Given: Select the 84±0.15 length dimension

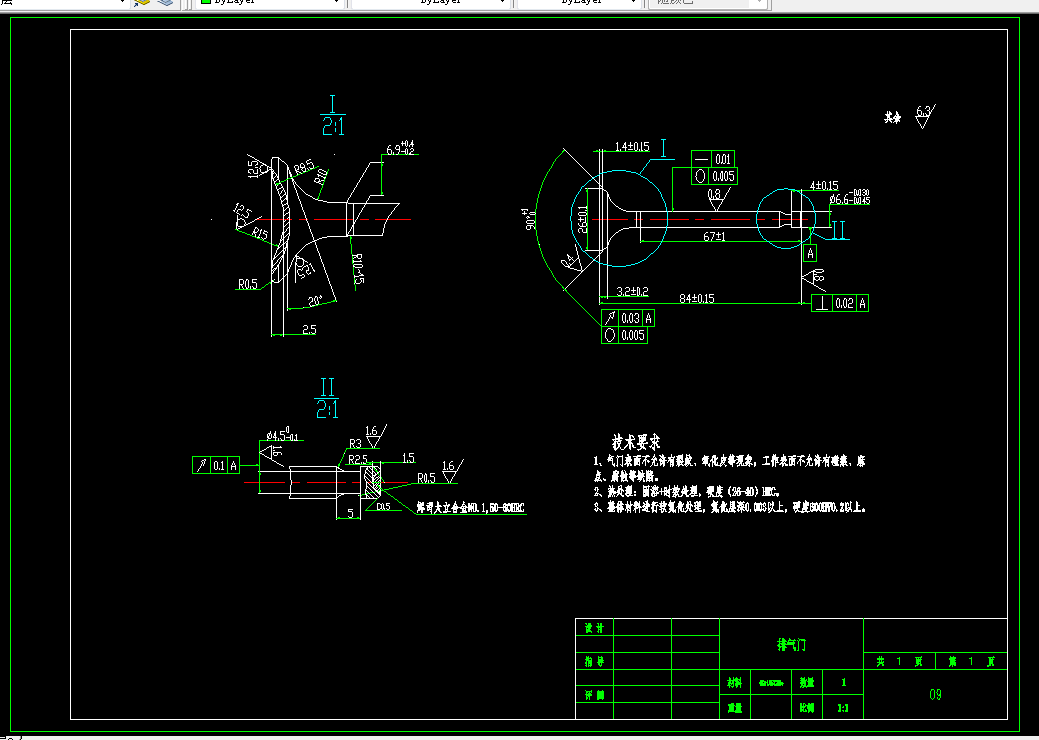Looking at the screenshot, I should pyautogui.click(x=696, y=298).
